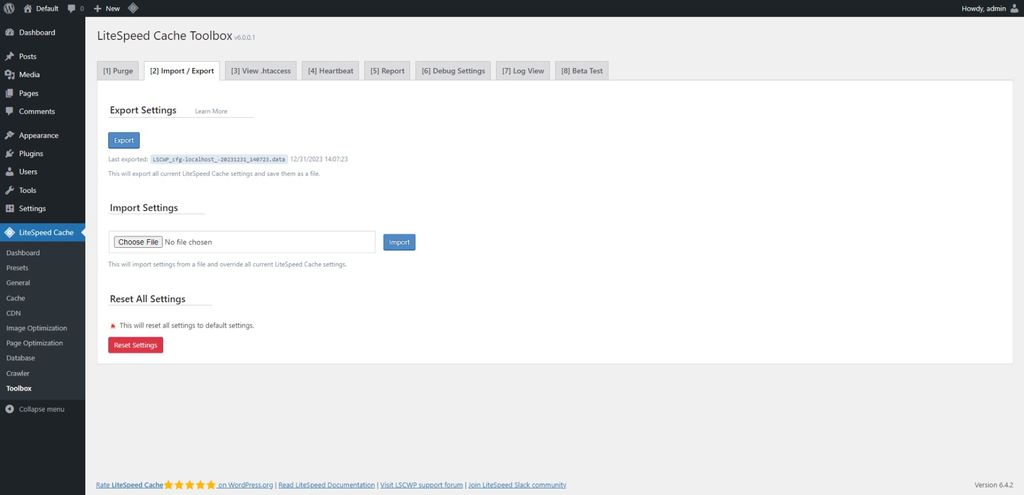Switch to the [7] Log View tab
The image size is (1024, 495).
coord(523,71)
